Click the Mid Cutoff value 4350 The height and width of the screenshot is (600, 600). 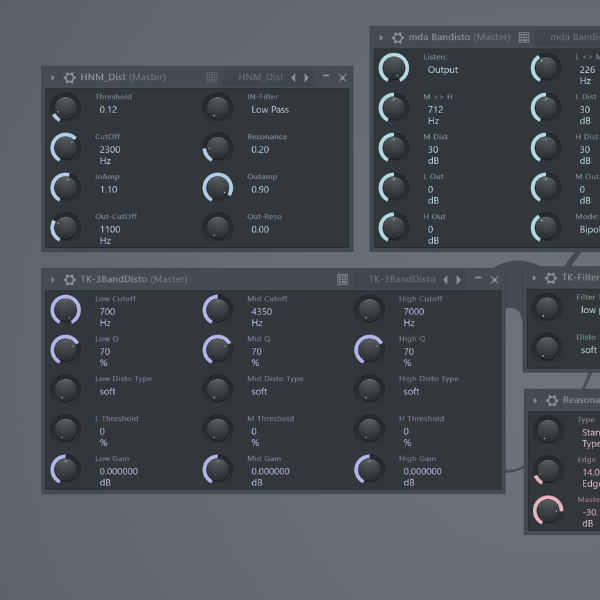262,311
